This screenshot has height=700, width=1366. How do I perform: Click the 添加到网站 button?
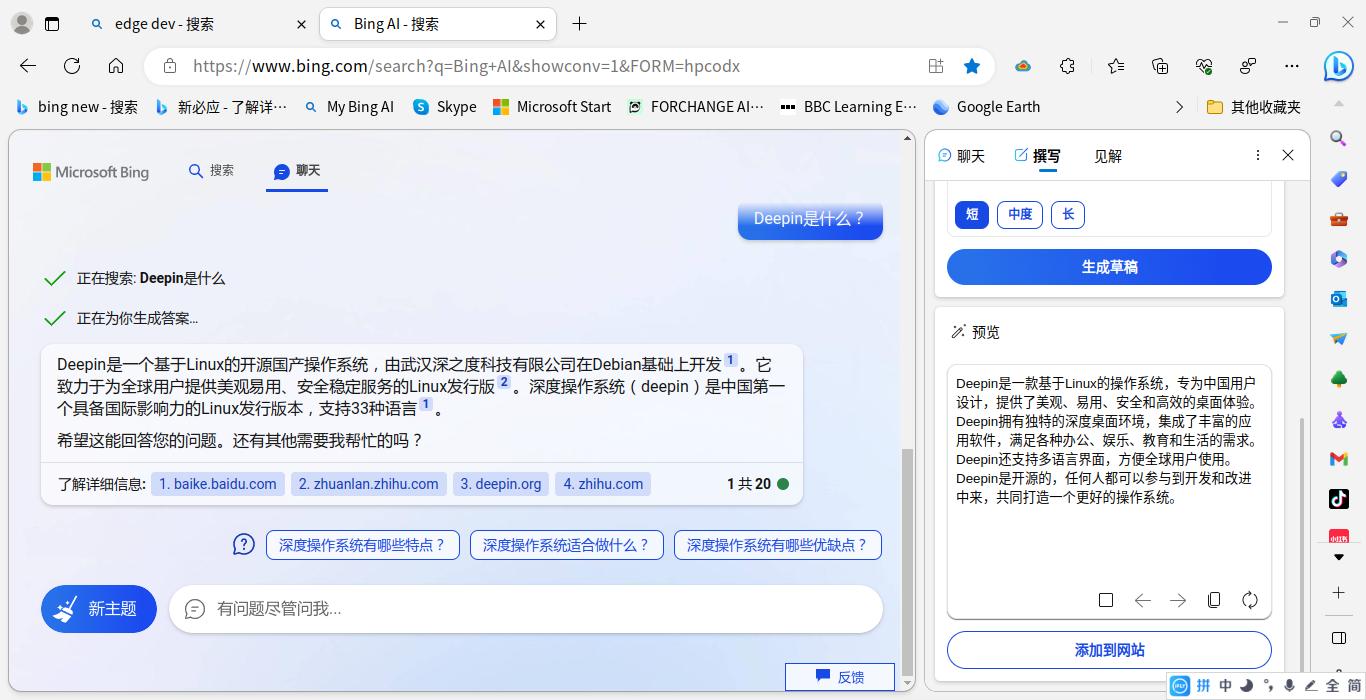1109,650
